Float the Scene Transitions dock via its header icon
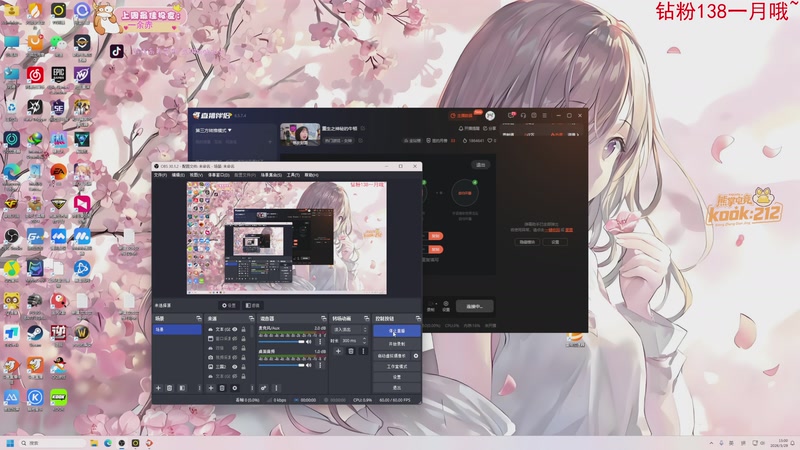800x450 pixels. pos(366,318)
